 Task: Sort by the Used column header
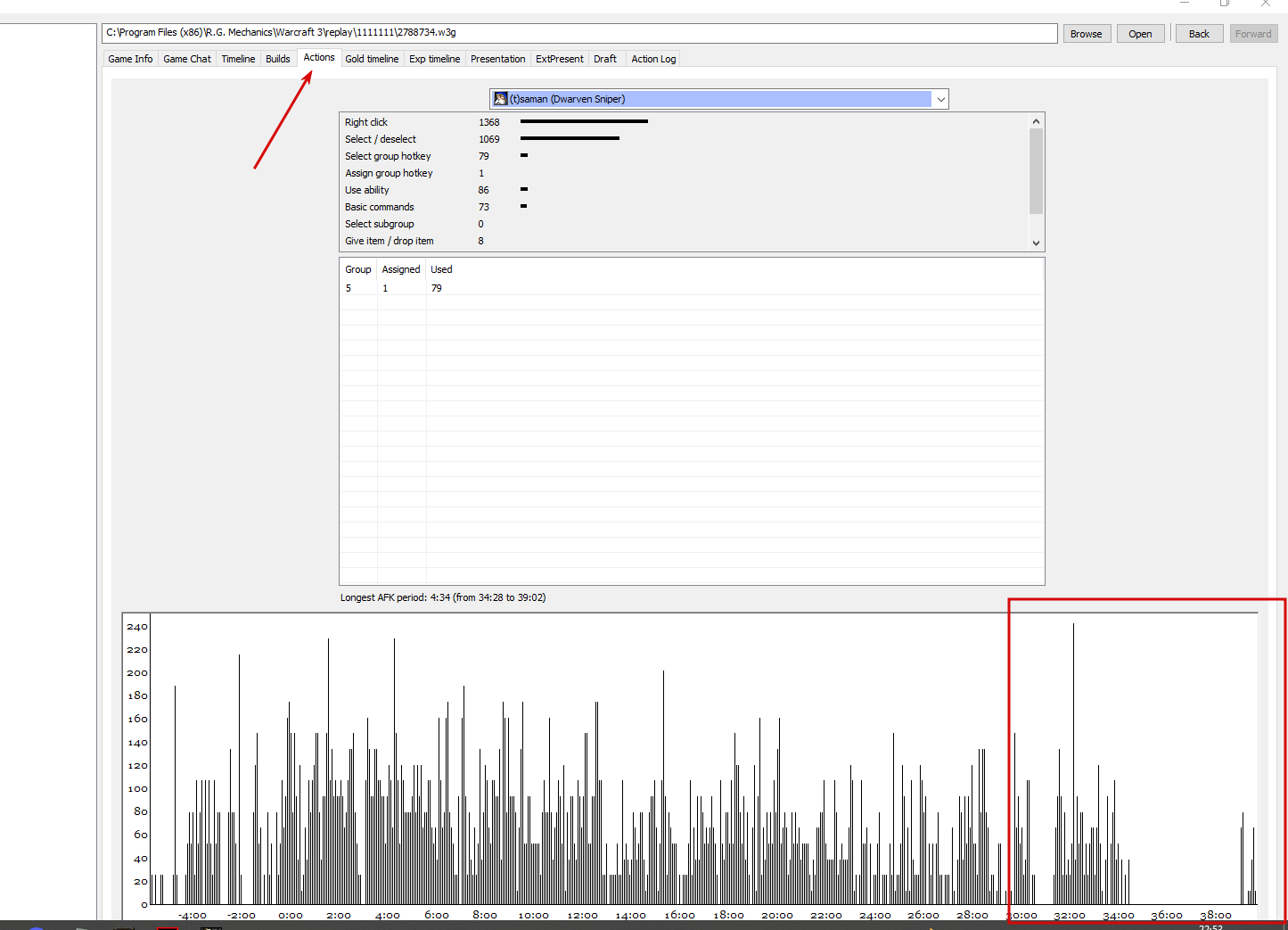pos(441,269)
